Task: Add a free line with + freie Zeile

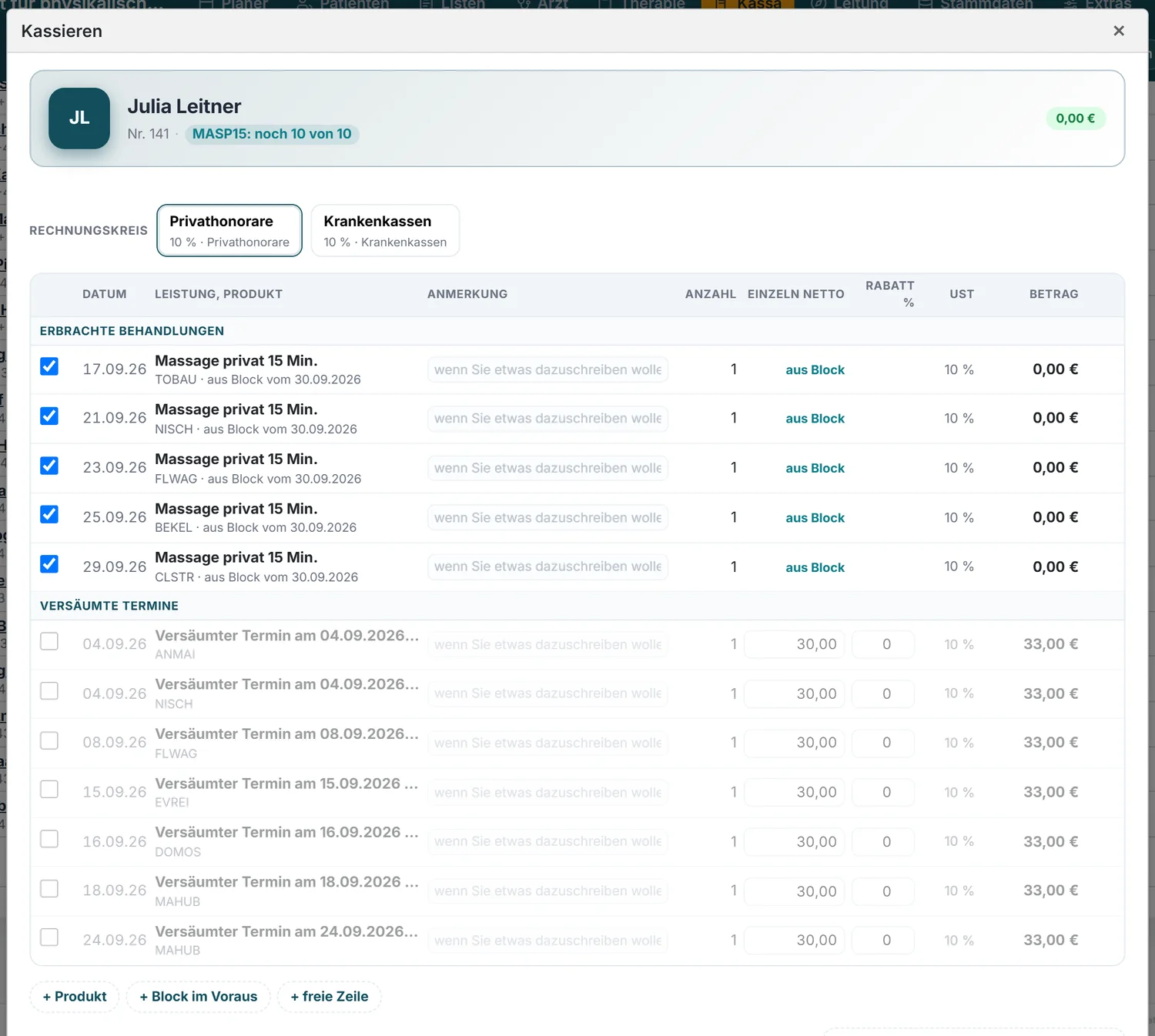Action: click(330, 997)
